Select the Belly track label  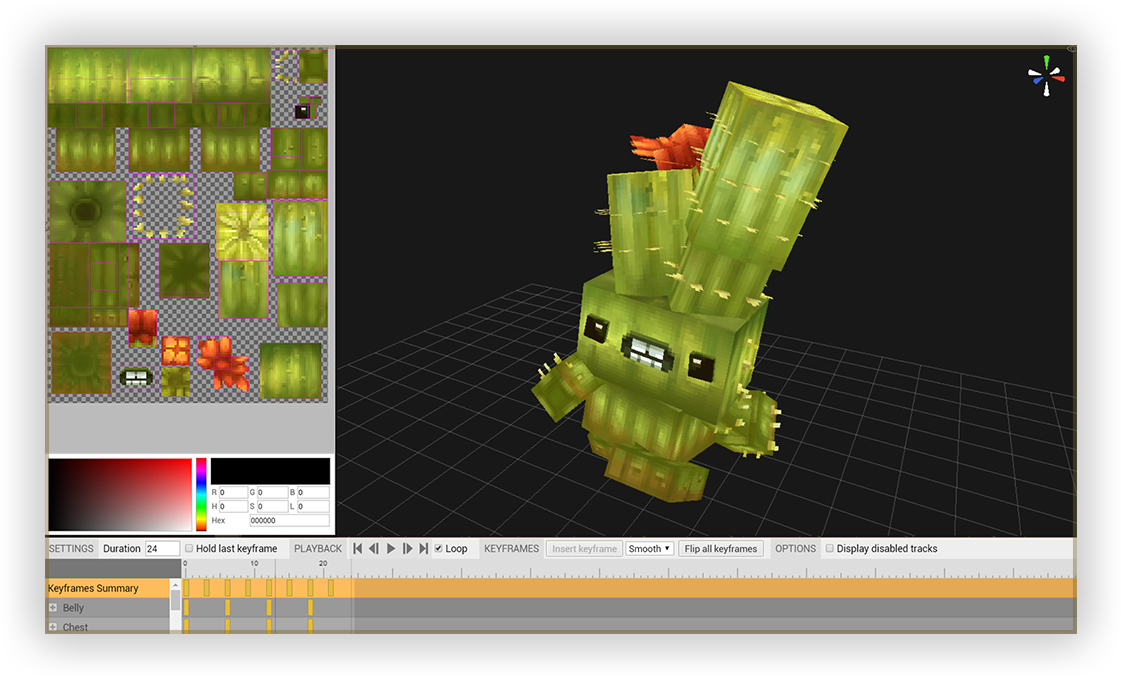click(73, 607)
